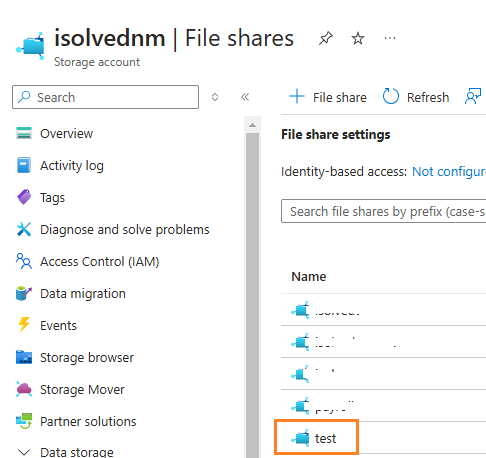Click the storage account folder icon
The width and height of the screenshot is (486, 458).
pos(31,46)
